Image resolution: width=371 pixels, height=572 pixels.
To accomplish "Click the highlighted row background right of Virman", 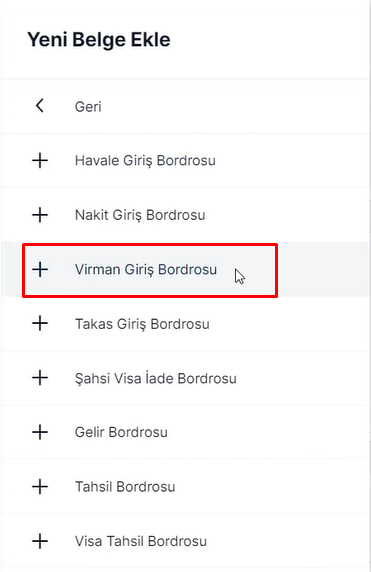I will (323, 269).
